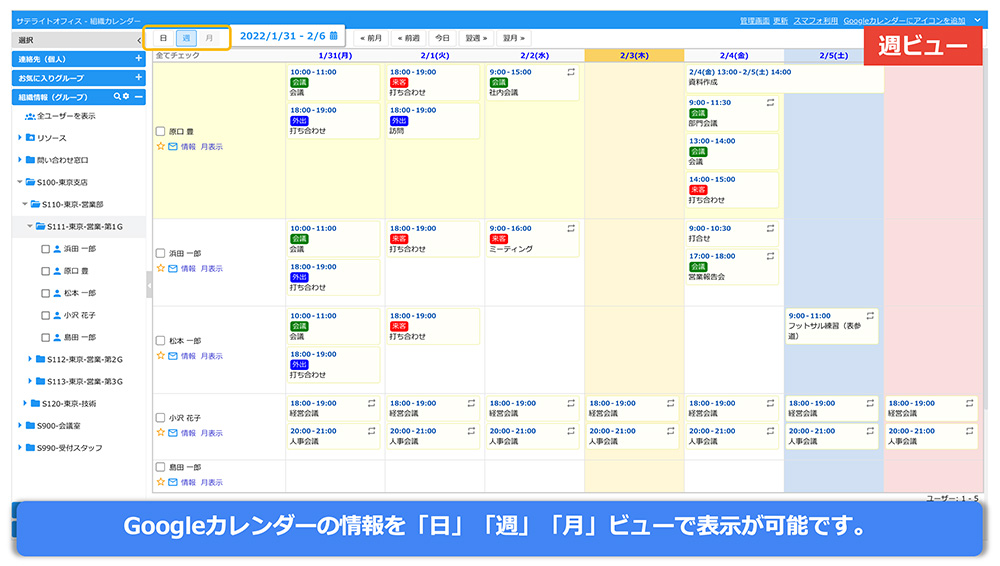Send mail to 島田 一郎 envelope icon

(173, 482)
